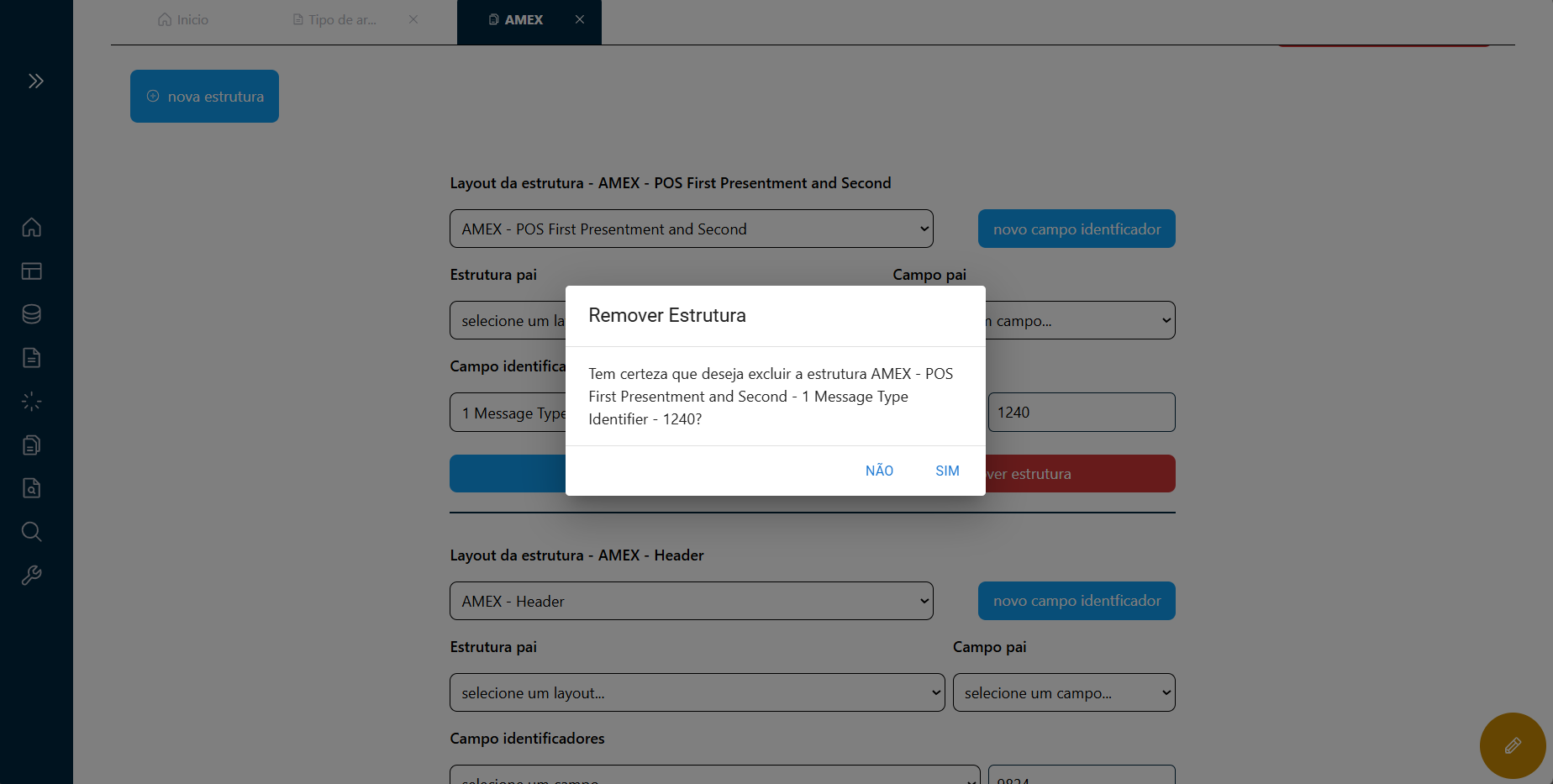Open the database icon in sidebar
The height and width of the screenshot is (784, 1553).
click(32, 314)
